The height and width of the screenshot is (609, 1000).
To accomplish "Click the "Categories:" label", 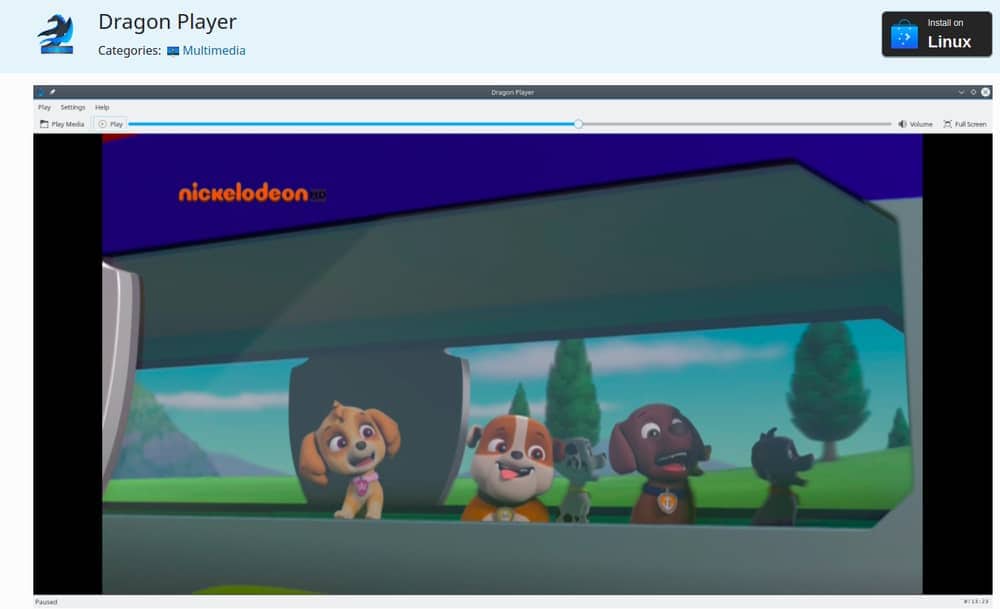I will click(129, 50).
